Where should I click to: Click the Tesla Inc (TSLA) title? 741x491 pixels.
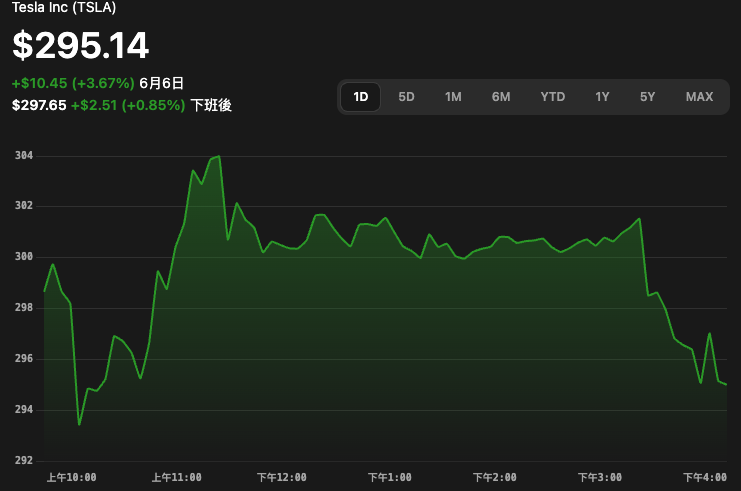click(x=64, y=7)
